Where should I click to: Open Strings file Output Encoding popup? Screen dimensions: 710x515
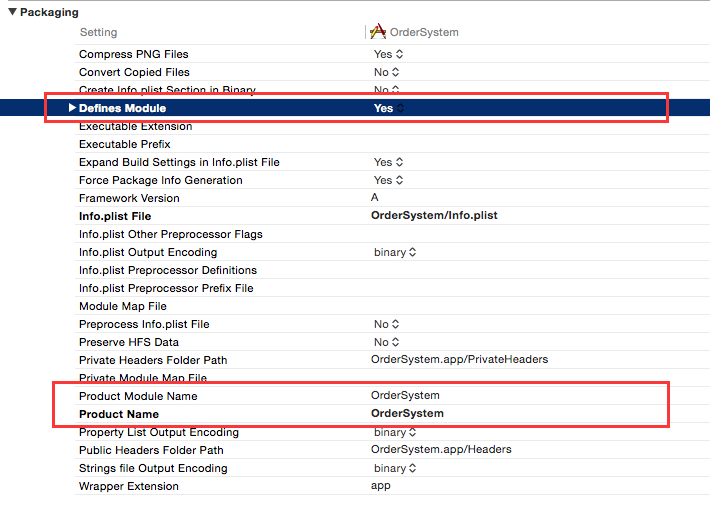point(395,468)
